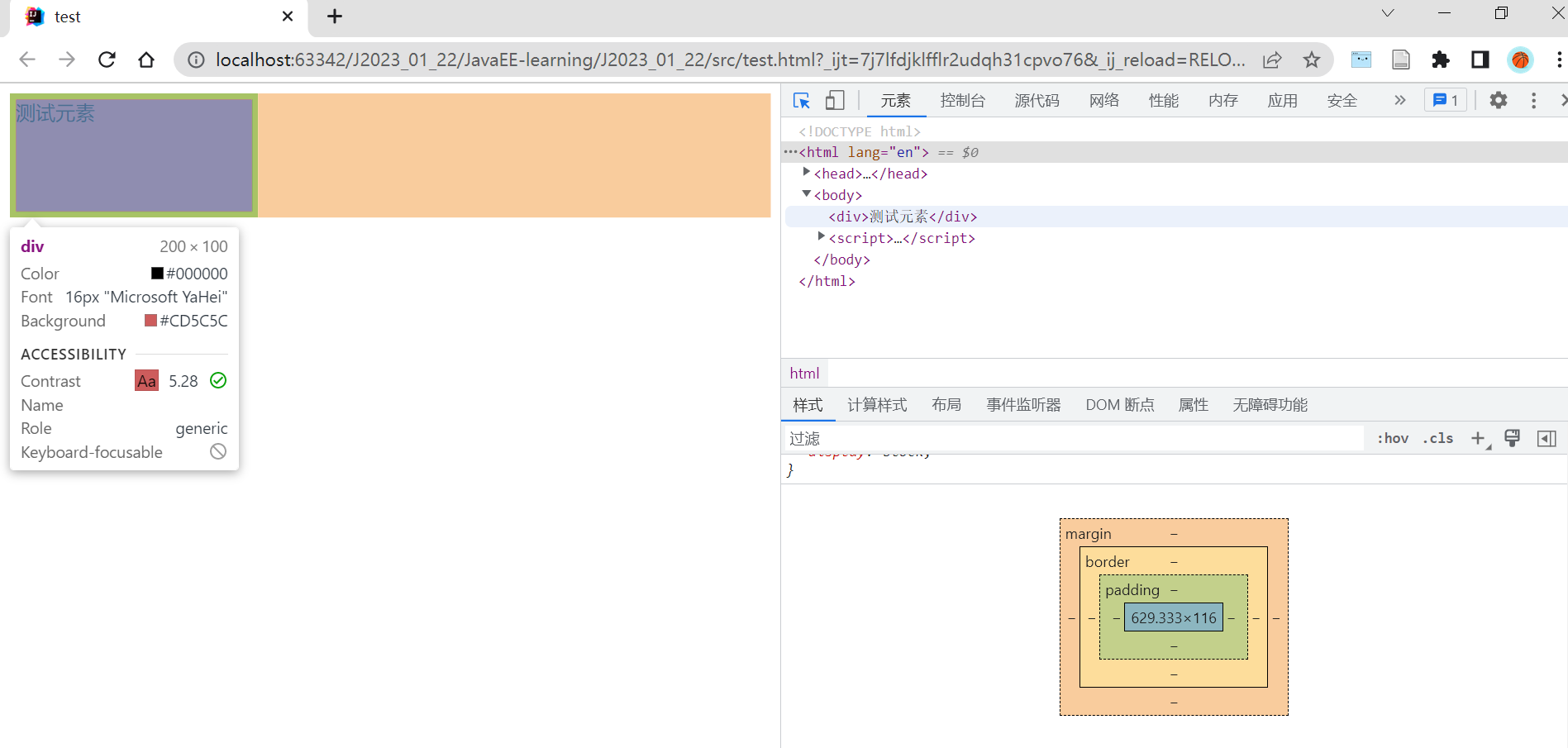The width and height of the screenshot is (1568, 748).
Task: Click the content size 629.333×116 box
Action: click(1173, 617)
